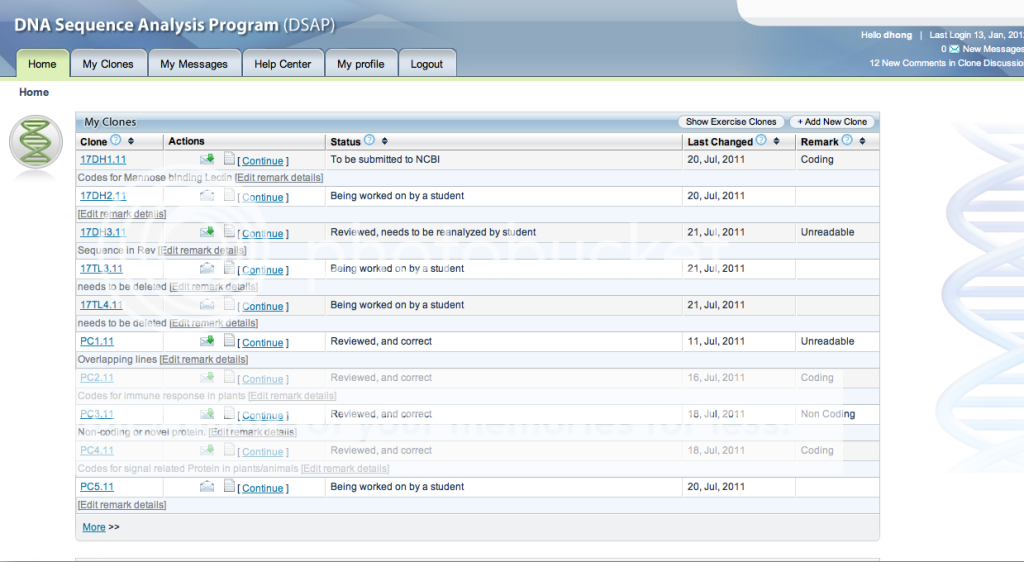Screen dimensions: 1024x562
Task: Open the envelope icon in the 17TL3.11 row
Action: click(207, 268)
